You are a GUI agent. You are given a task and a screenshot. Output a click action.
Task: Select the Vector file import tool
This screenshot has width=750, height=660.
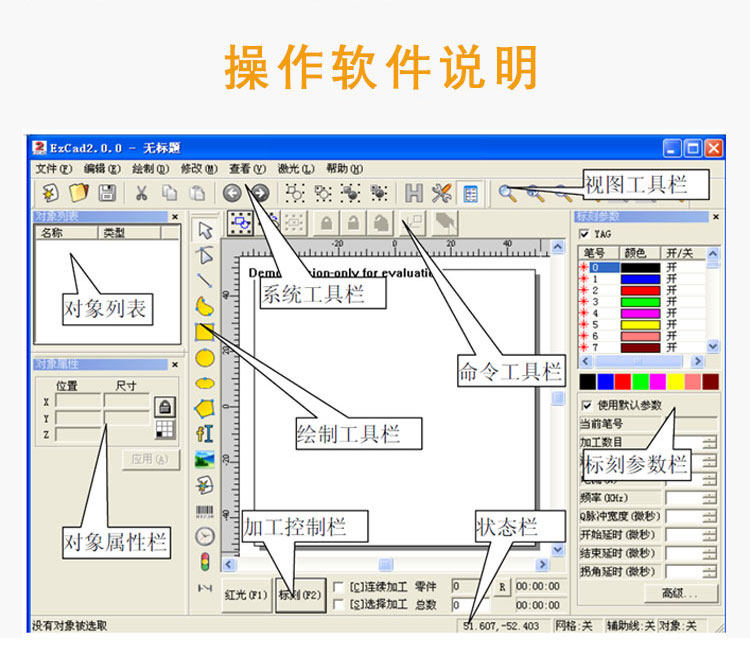[205, 485]
